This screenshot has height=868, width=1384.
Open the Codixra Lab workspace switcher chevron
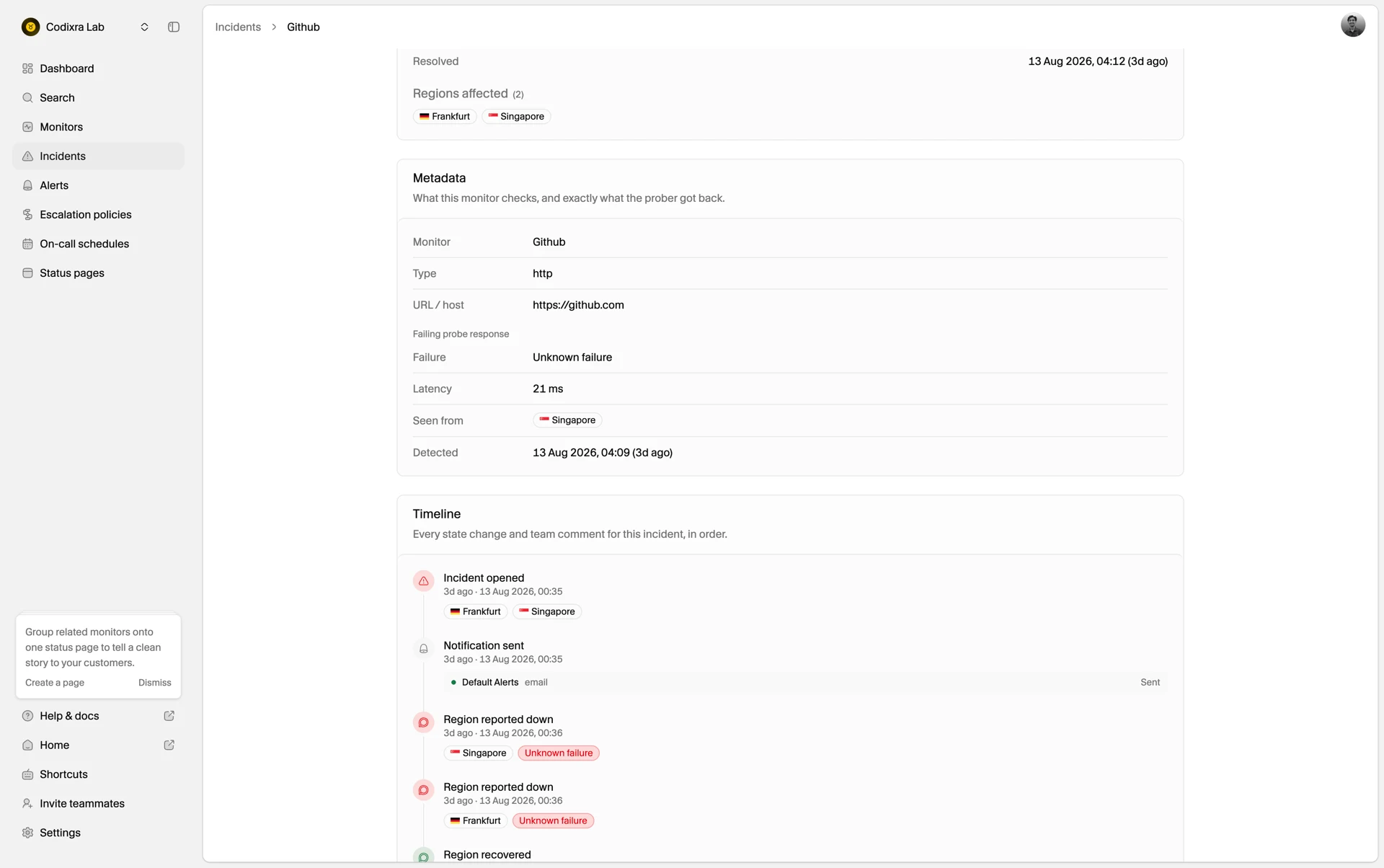[x=144, y=27]
